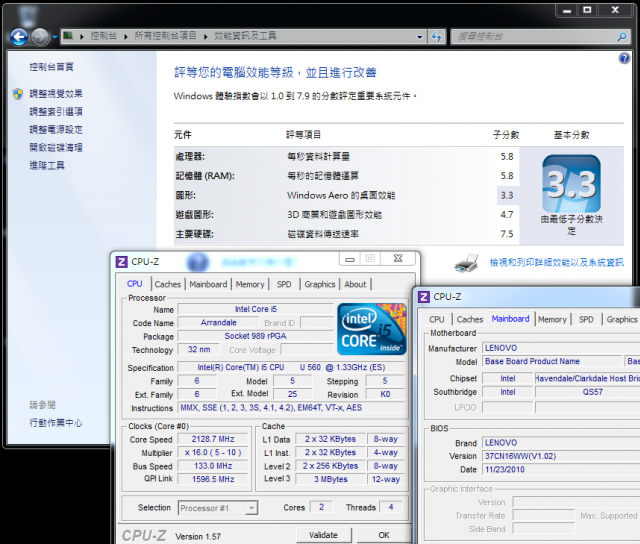
Task: Open recent pages dropdown beside Forward arrow
Action: tap(55, 37)
